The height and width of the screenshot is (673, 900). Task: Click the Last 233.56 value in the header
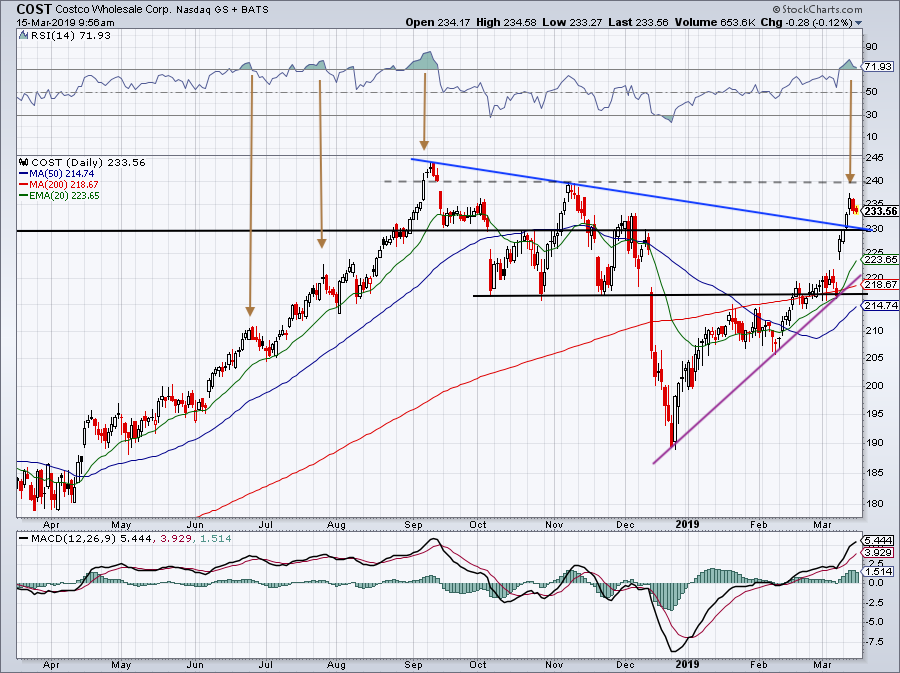point(638,22)
